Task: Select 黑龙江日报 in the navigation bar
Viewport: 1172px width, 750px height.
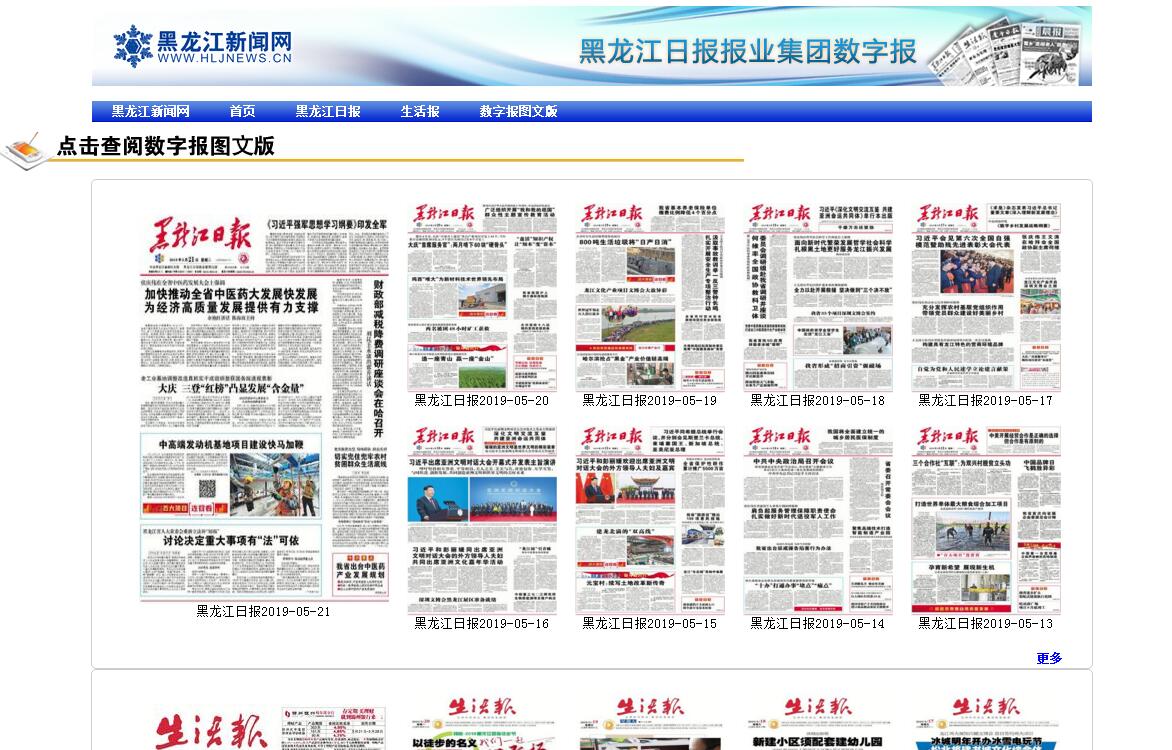Action: pos(328,112)
